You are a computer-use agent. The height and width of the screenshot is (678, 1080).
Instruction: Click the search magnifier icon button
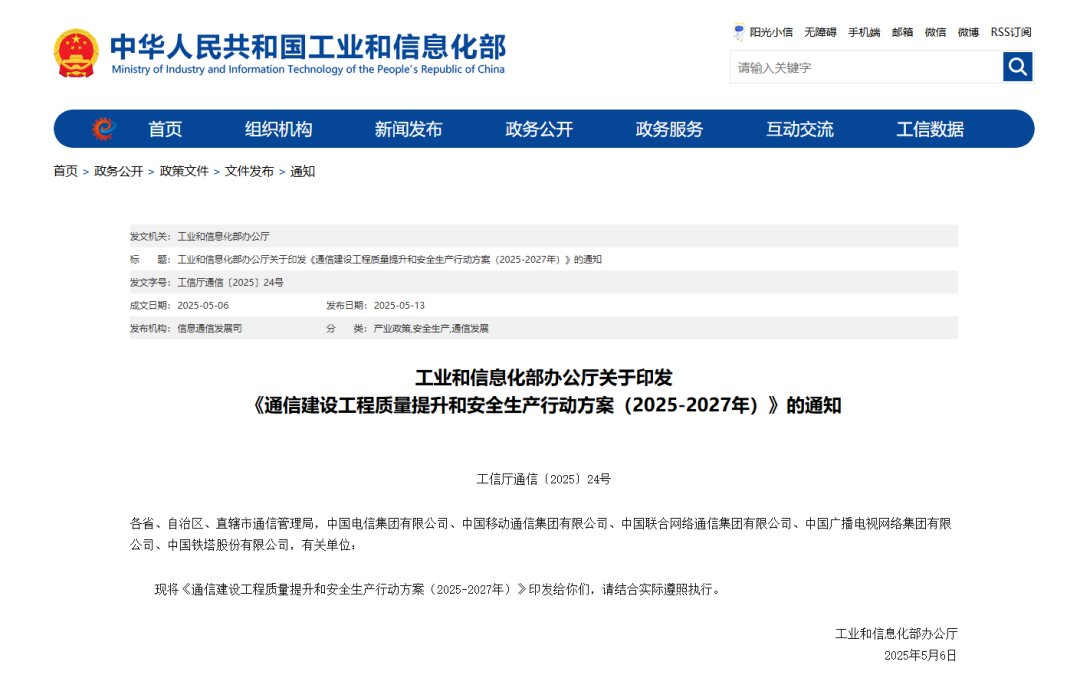tap(1017, 67)
